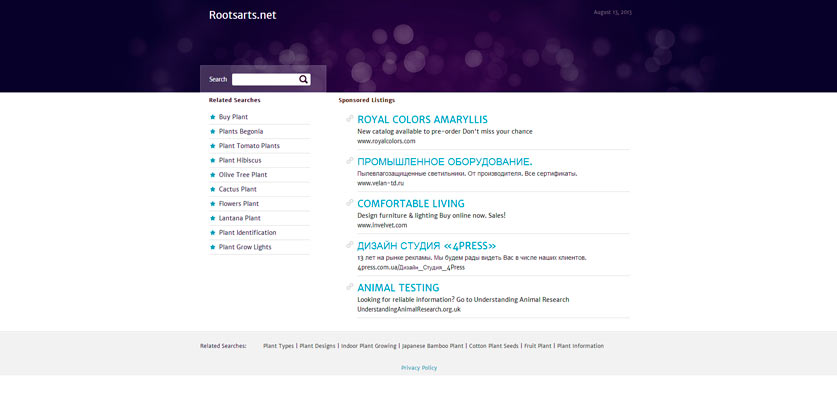
Task: Open the Animal Testing sponsored listing
Action: click(398, 288)
